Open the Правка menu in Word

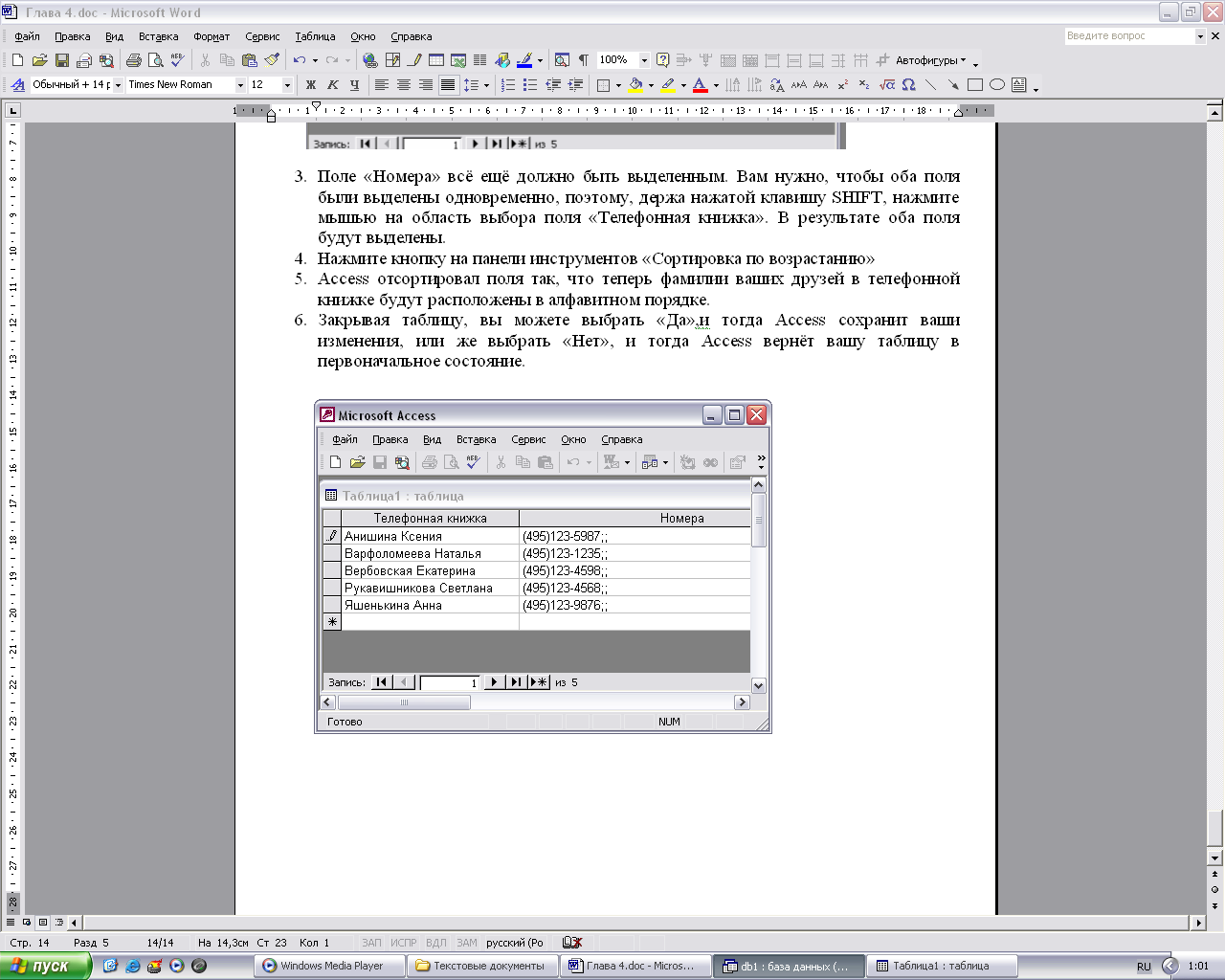tap(73, 36)
